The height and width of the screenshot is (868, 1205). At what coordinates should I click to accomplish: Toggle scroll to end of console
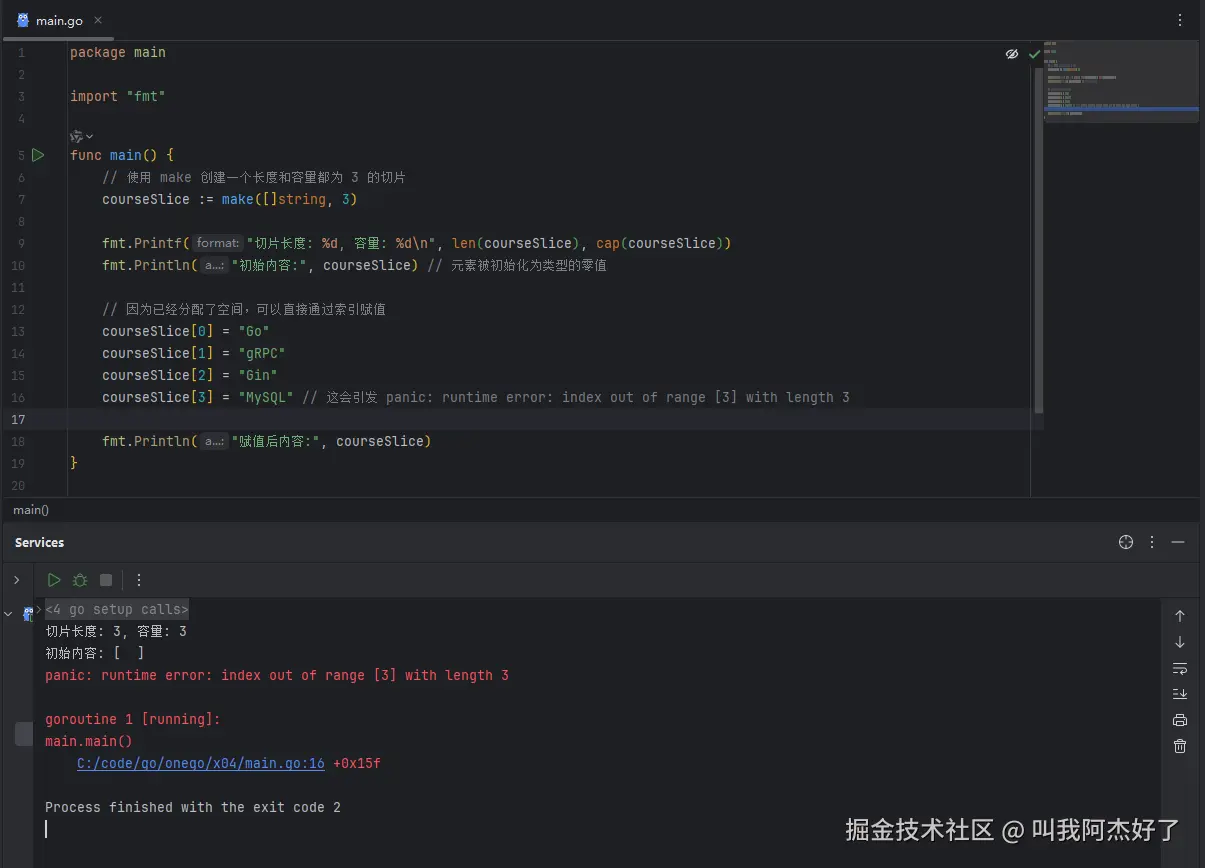[1180, 694]
